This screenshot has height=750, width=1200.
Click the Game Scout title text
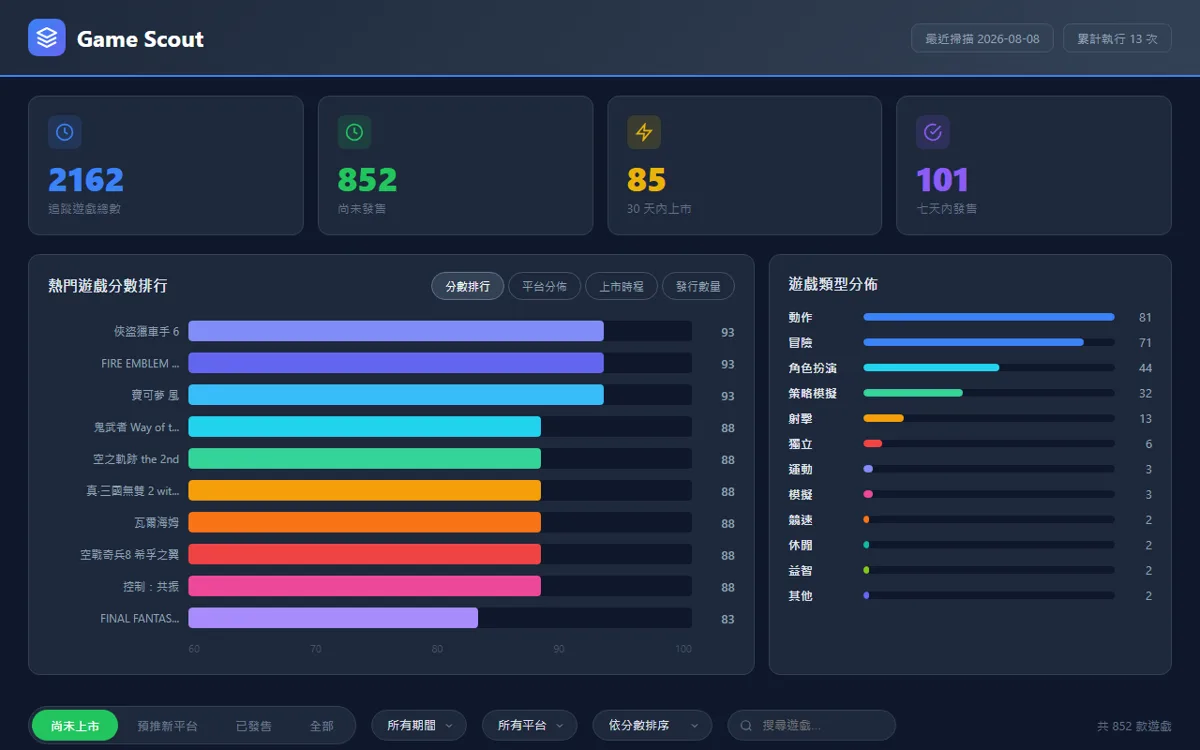tap(140, 39)
